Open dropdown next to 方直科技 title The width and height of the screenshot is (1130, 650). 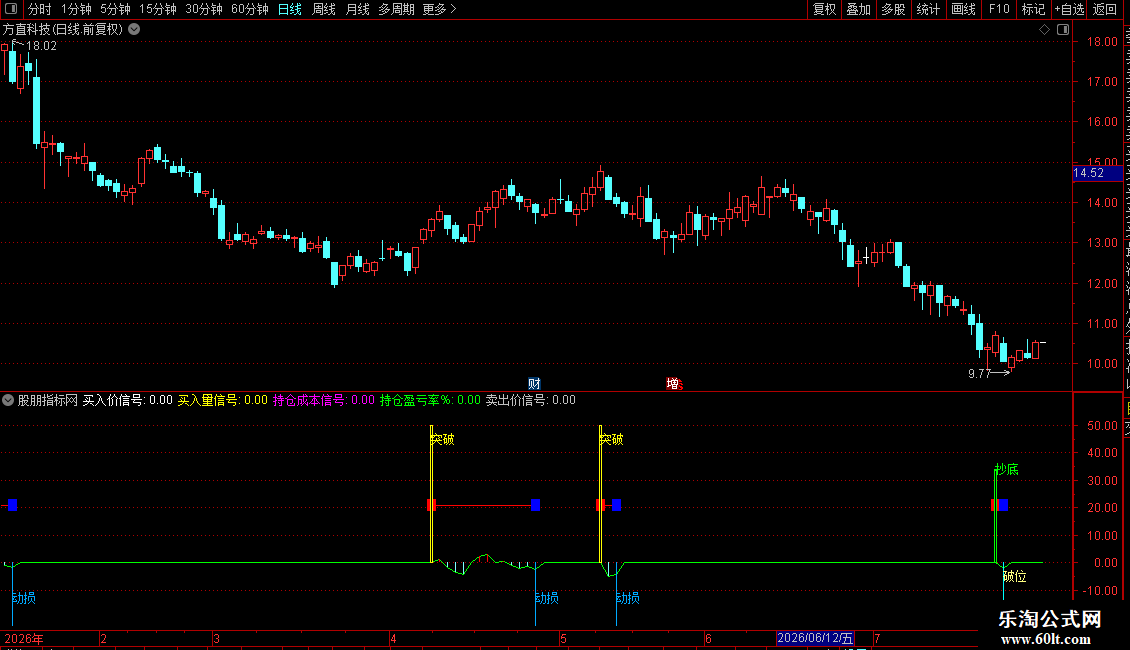click(134, 30)
